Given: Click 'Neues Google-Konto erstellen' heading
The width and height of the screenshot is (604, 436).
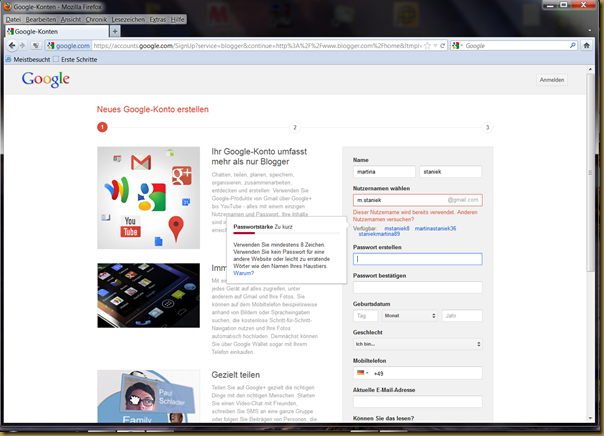Looking at the screenshot, I should coord(153,109).
